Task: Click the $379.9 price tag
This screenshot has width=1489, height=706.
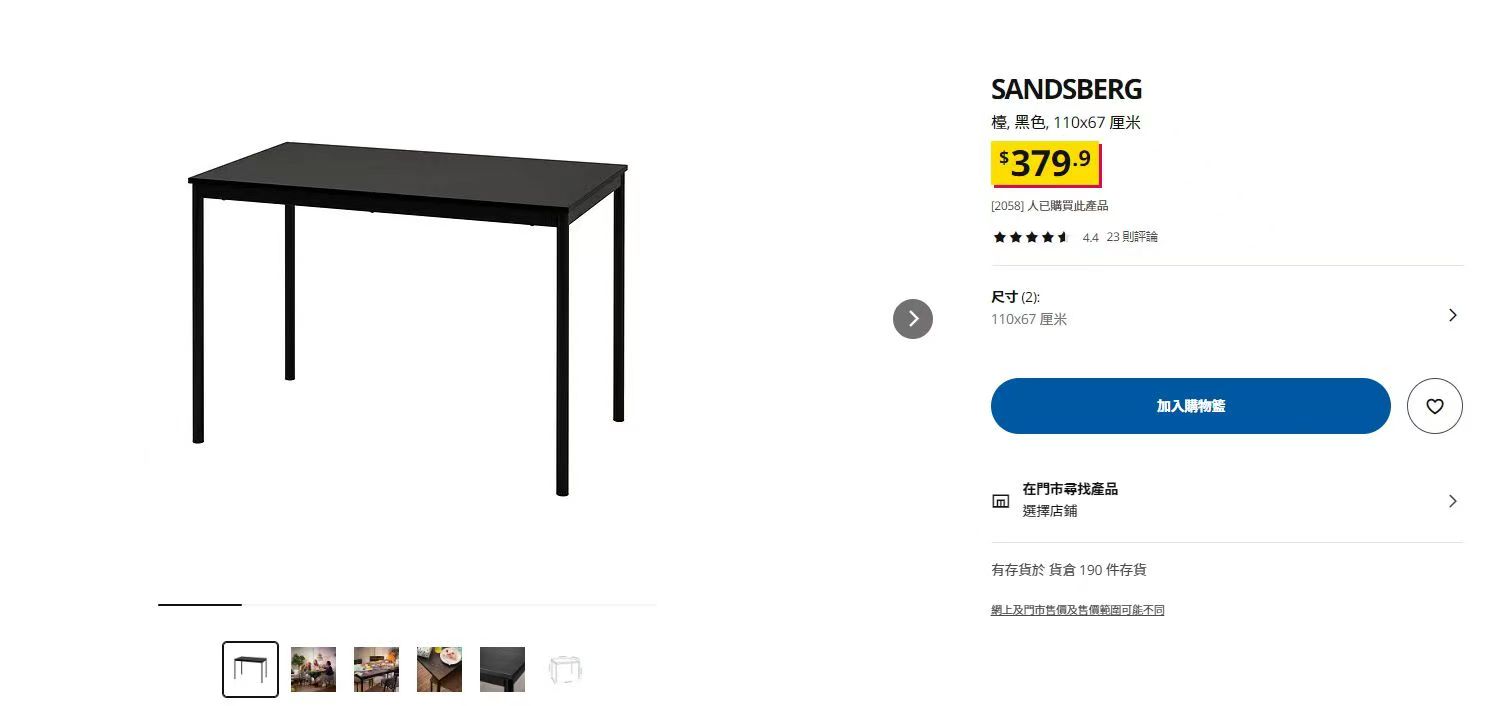Action: pyautogui.click(x=1045, y=163)
